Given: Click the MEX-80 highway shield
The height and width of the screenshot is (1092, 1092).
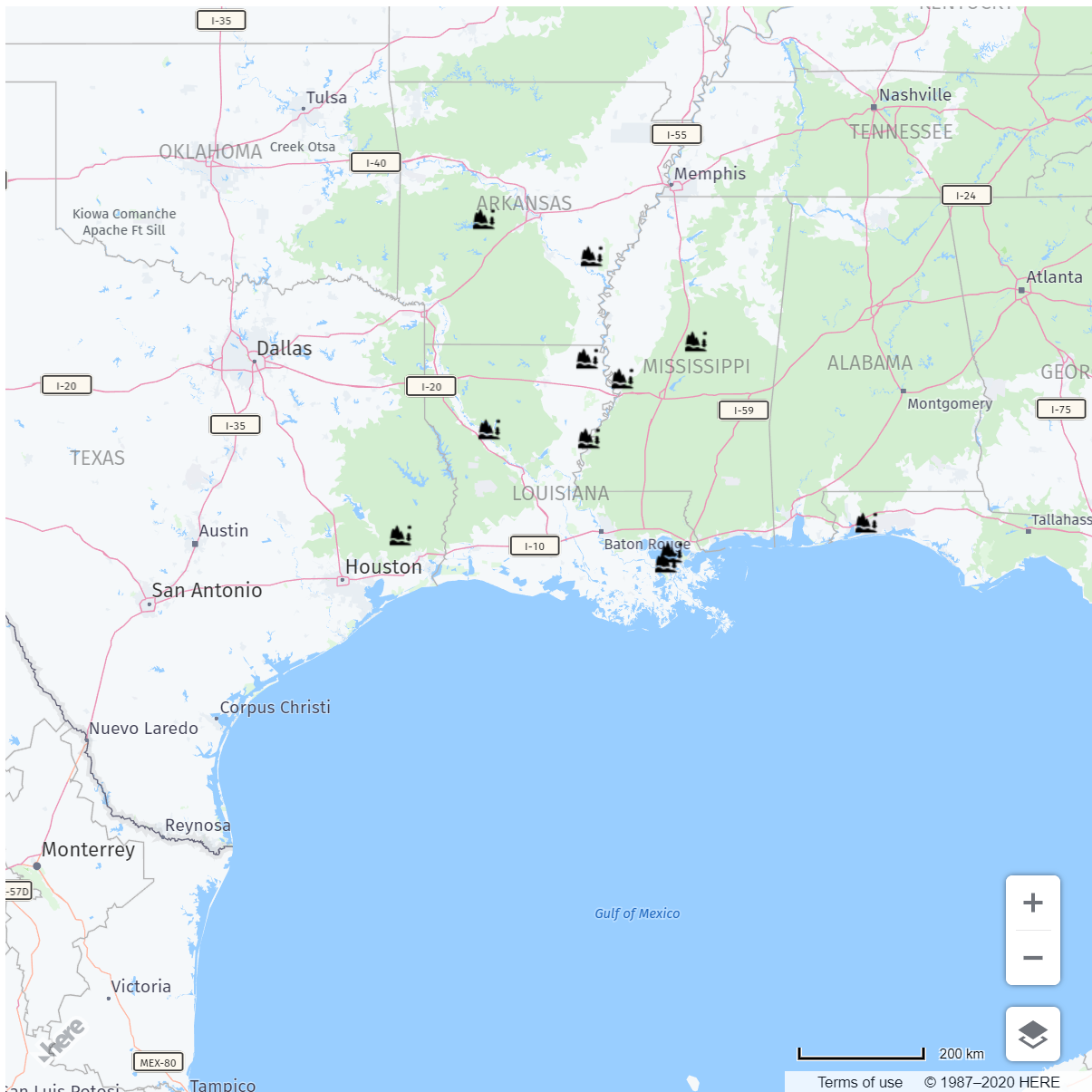Looking at the screenshot, I should tap(159, 1062).
